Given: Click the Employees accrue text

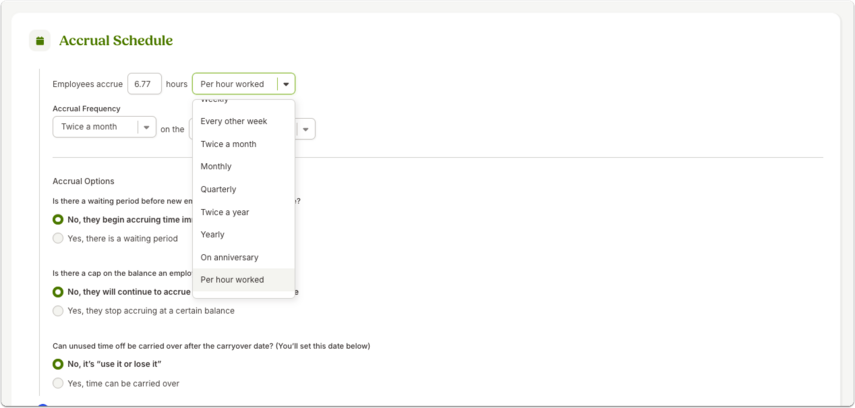Looking at the screenshot, I should pyautogui.click(x=87, y=84).
